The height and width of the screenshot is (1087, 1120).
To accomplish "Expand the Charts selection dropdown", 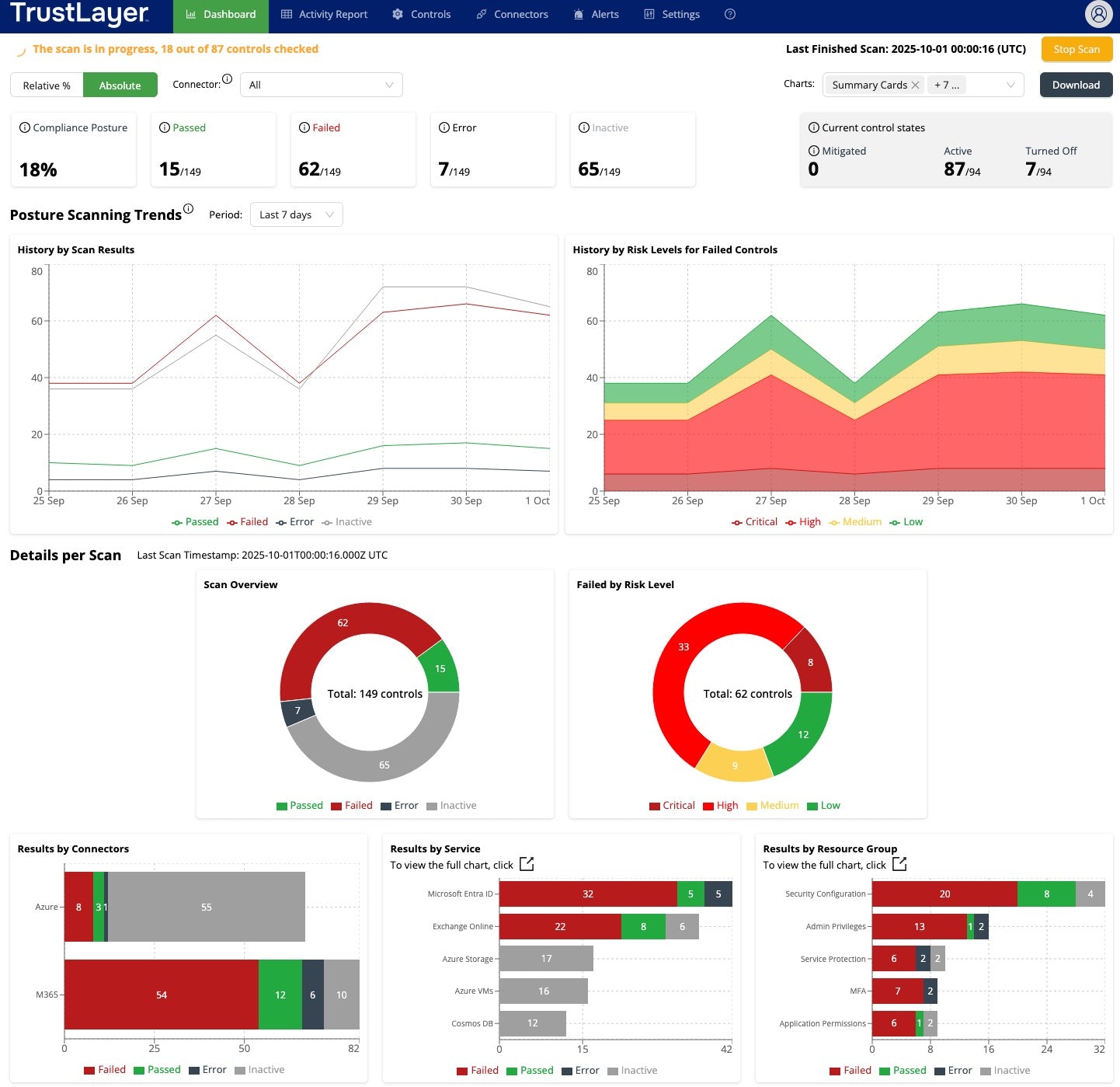I will [x=1010, y=85].
